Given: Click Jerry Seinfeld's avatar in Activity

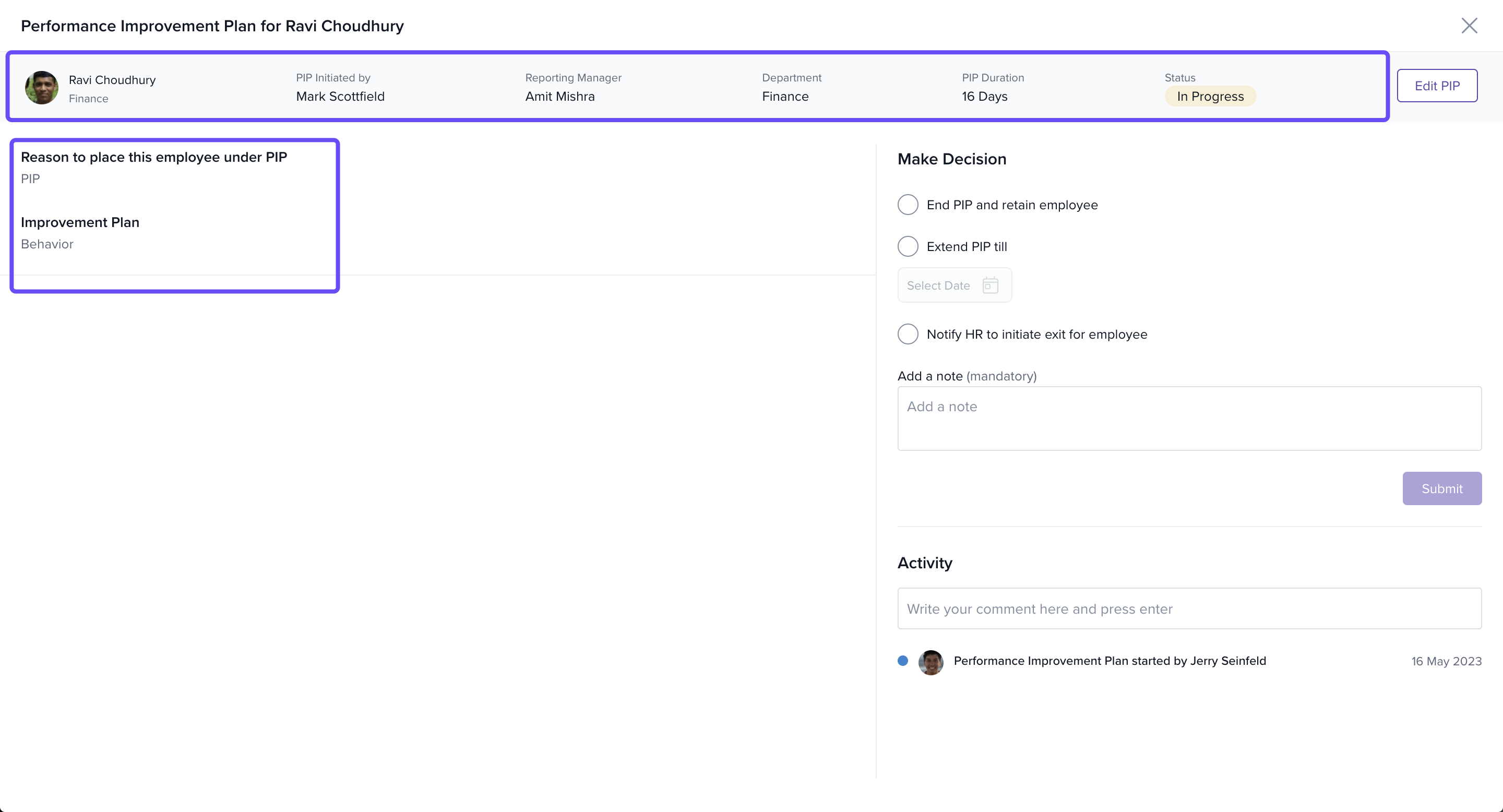Looking at the screenshot, I should (x=931, y=662).
